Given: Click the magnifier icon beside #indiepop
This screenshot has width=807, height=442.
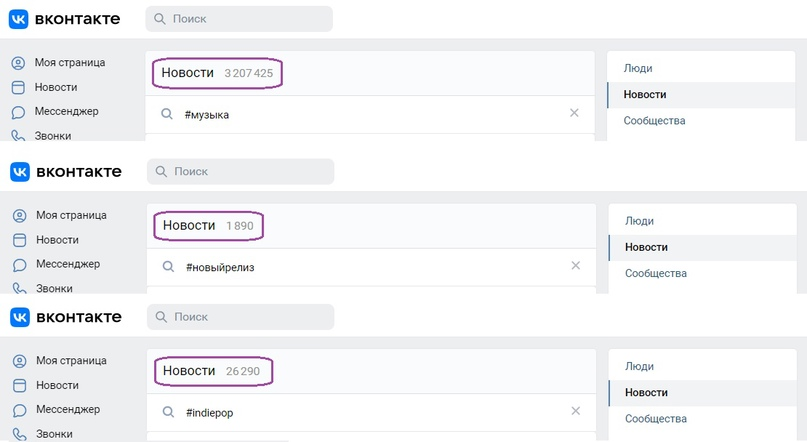Looking at the screenshot, I should point(168,412).
